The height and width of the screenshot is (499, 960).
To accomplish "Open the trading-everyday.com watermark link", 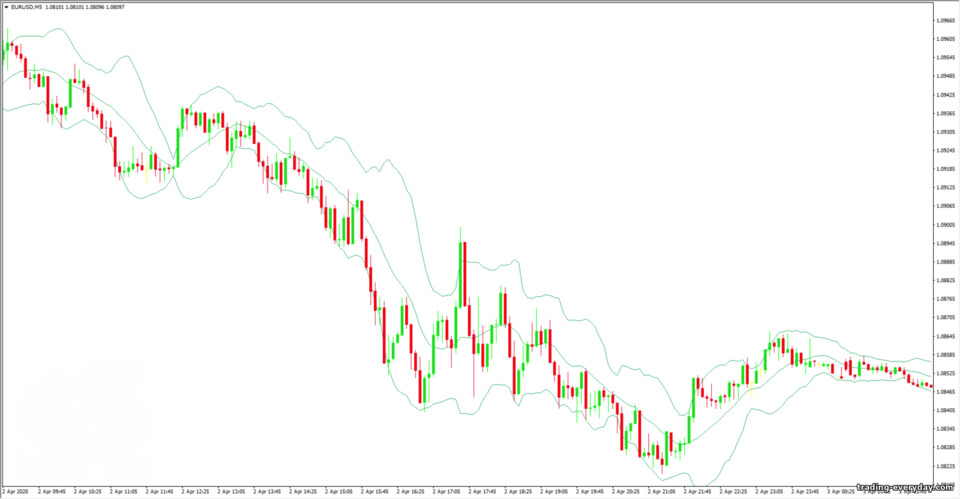I will pos(905,488).
